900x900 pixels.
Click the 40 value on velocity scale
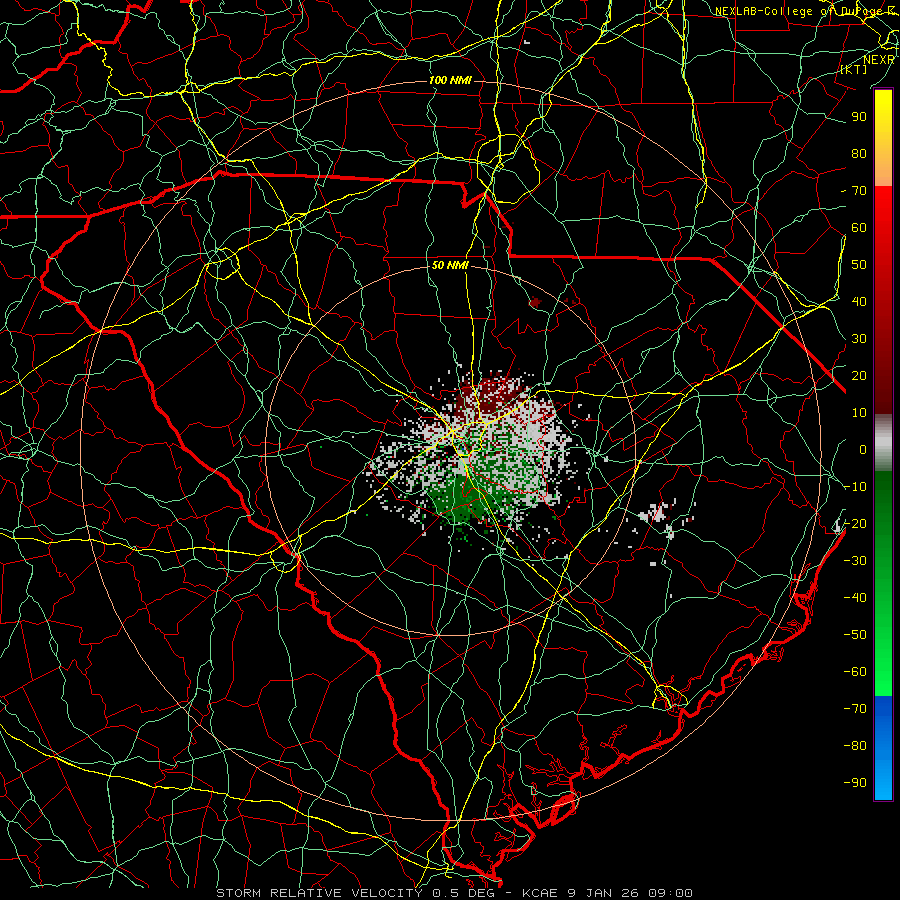[859, 301]
